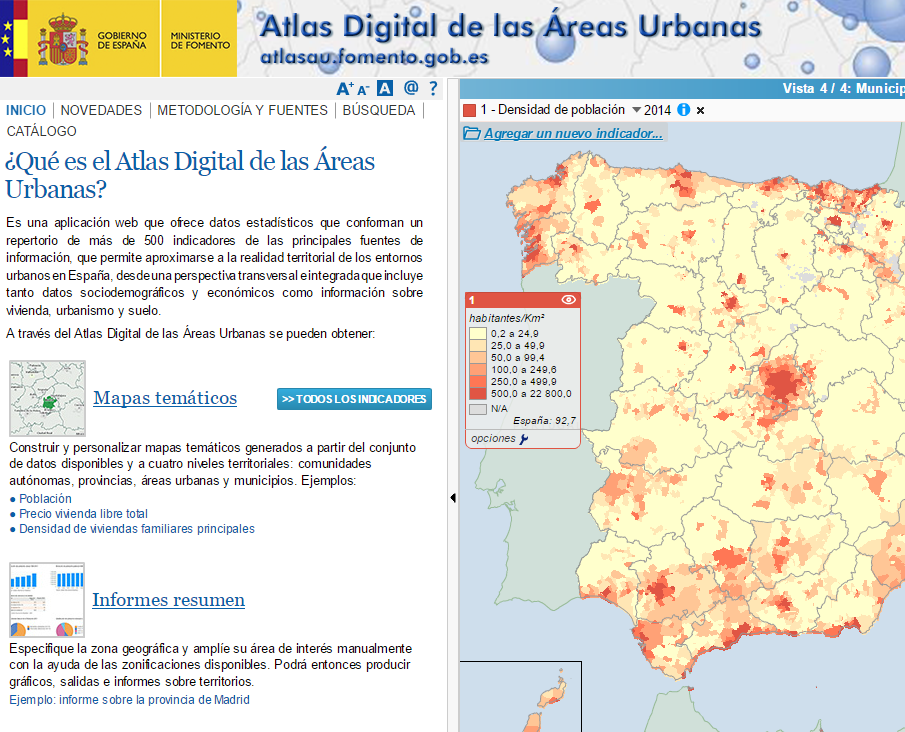Increase font size with the A+ icon
Viewport: 905px width, 732px height.
click(345, 89)
